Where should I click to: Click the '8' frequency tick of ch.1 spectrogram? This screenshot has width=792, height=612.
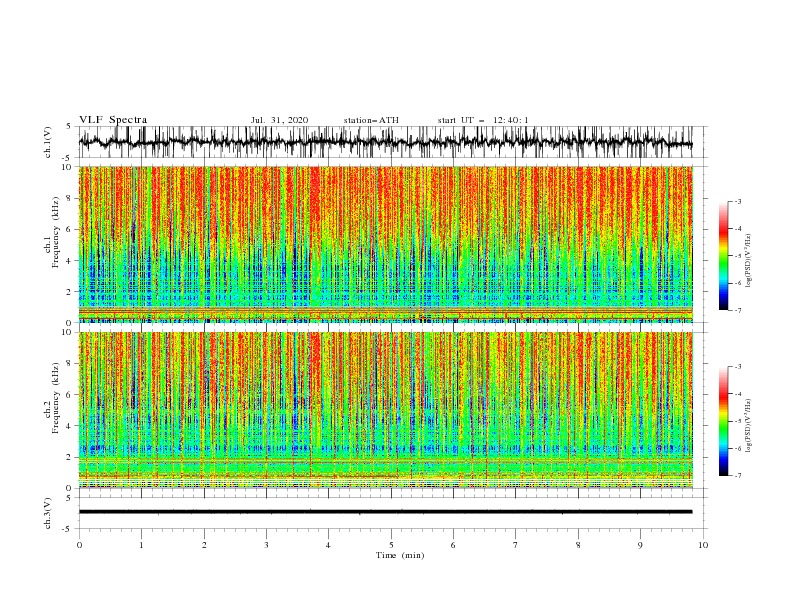click(x=70, y=198)
